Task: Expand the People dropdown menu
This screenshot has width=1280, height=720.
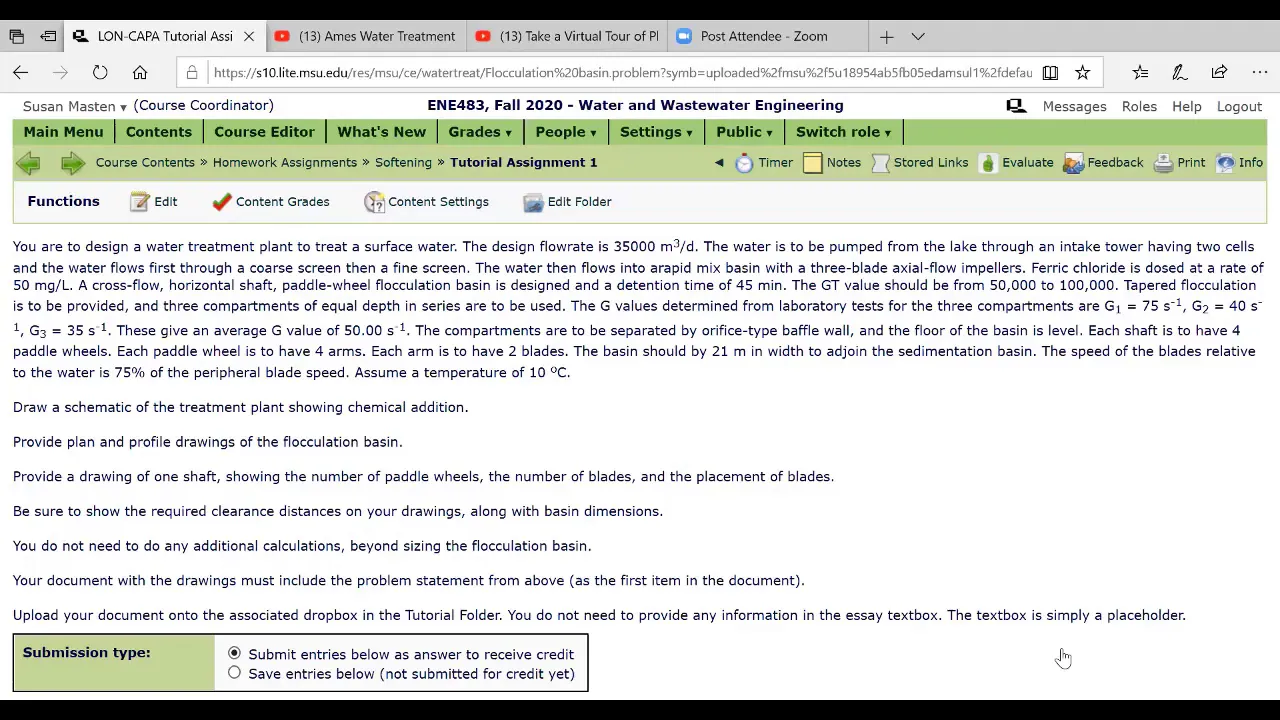Action: [x=566, y=132]
